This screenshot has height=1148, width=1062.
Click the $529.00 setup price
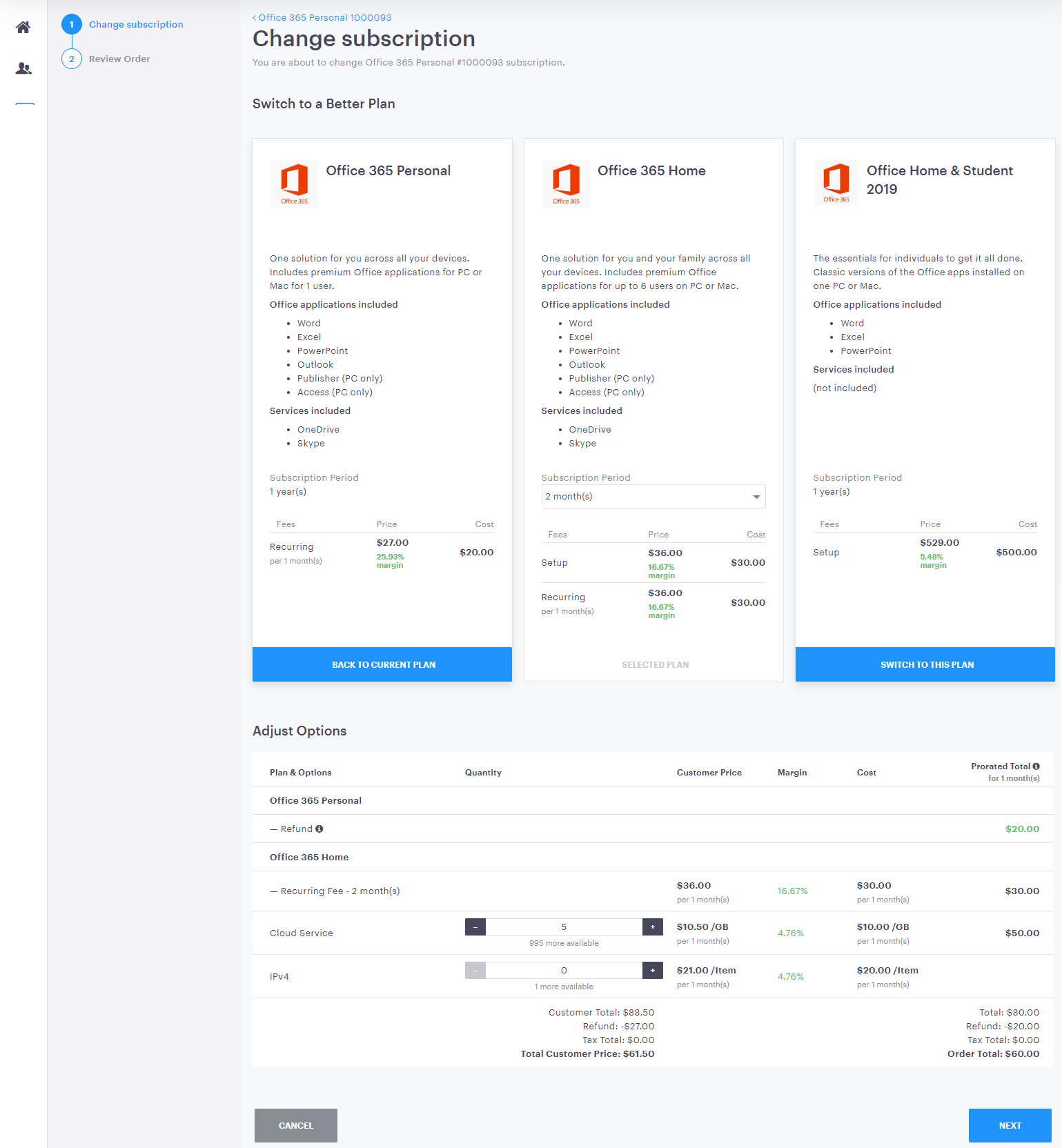pyautogui.click(x=939, y=542)
